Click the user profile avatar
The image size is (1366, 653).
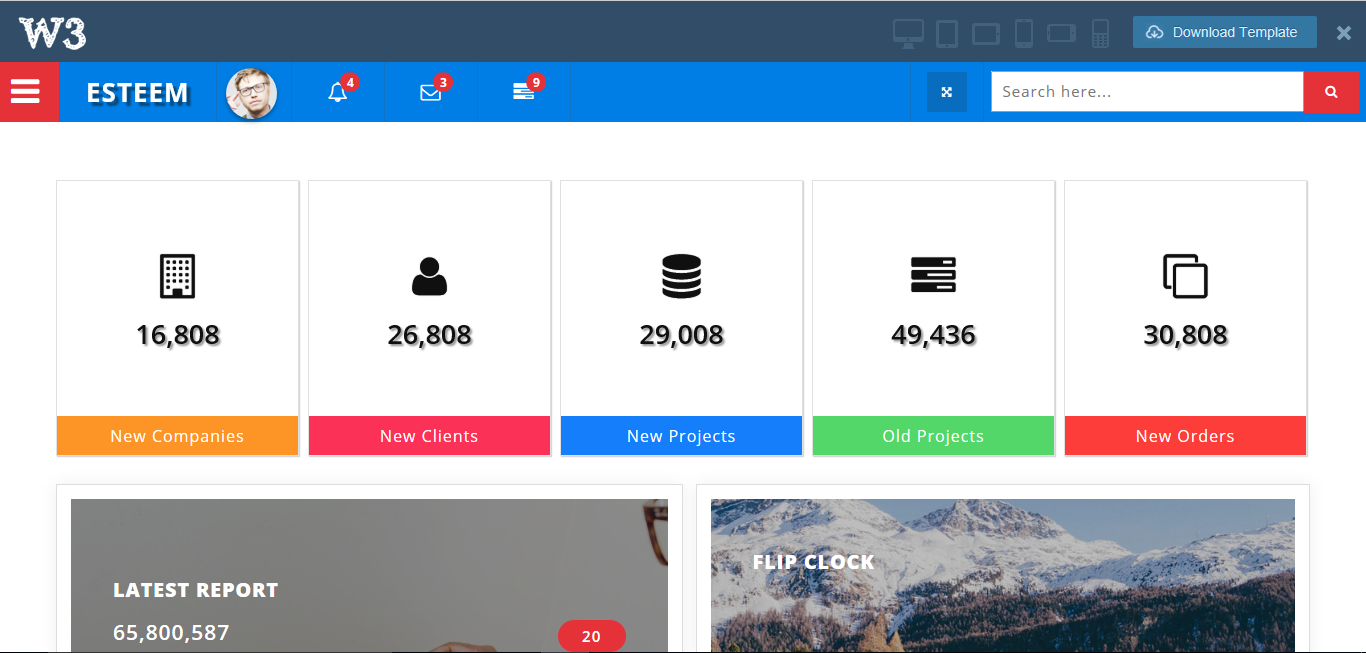(251, 93)
